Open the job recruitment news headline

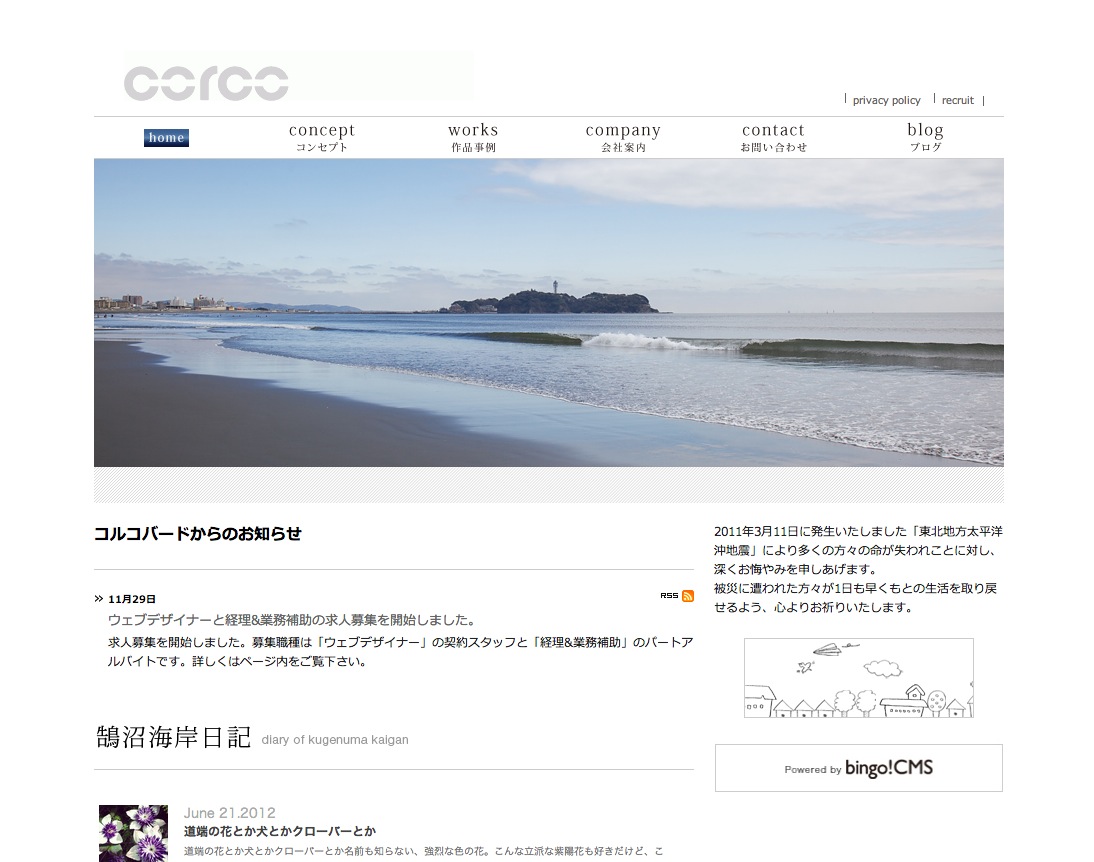pos(291,620)
